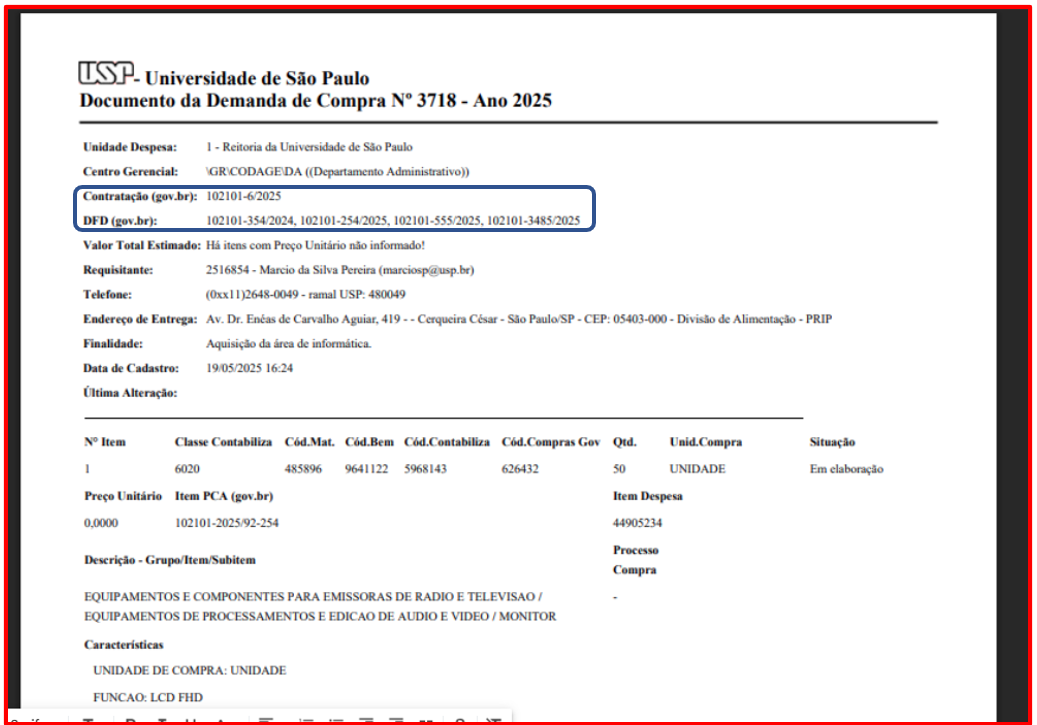Click the "Data de Cadastro:" label

130,368
